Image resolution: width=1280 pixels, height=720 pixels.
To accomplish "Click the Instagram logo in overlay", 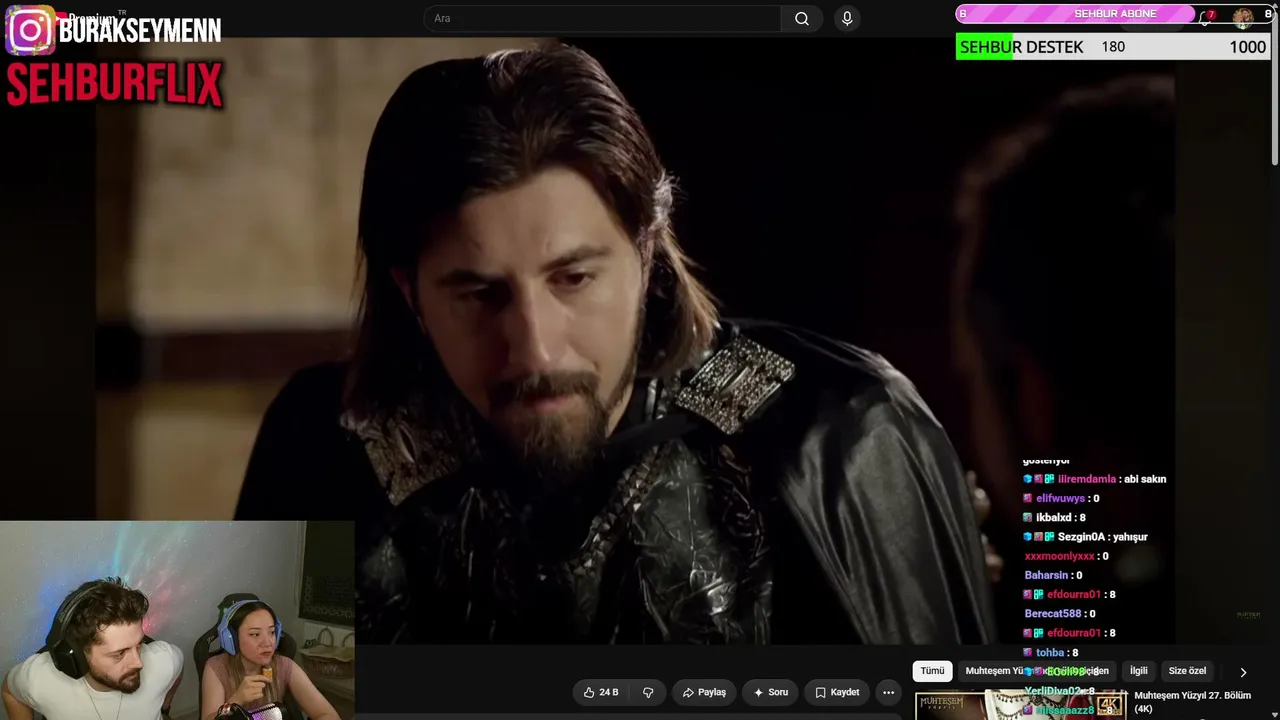I will (x=30, y=30).
